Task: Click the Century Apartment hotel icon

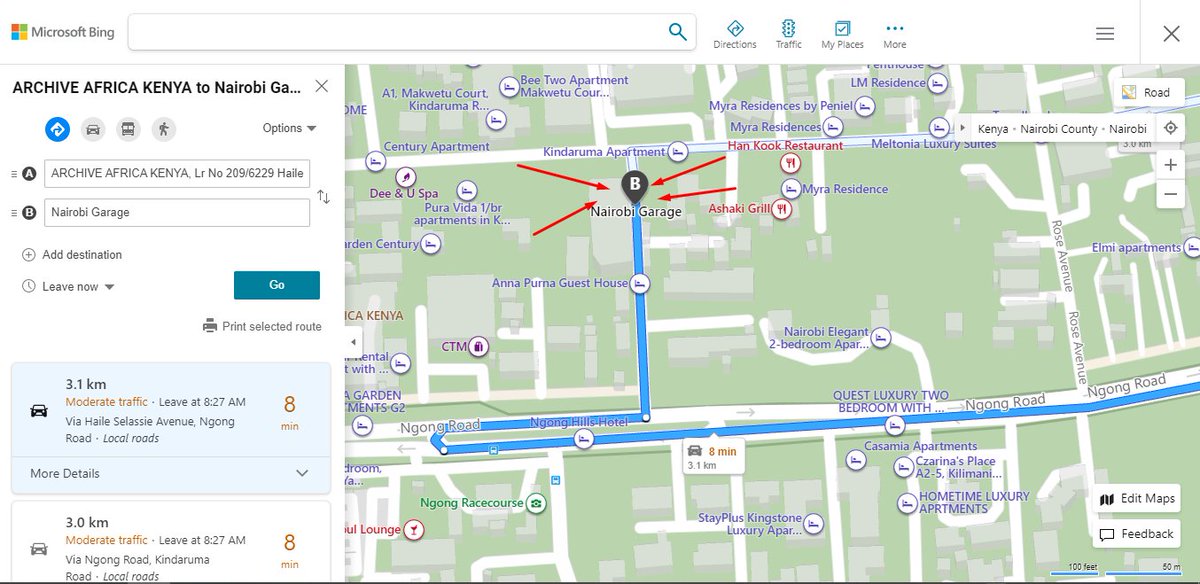Action: pos(376,162)
